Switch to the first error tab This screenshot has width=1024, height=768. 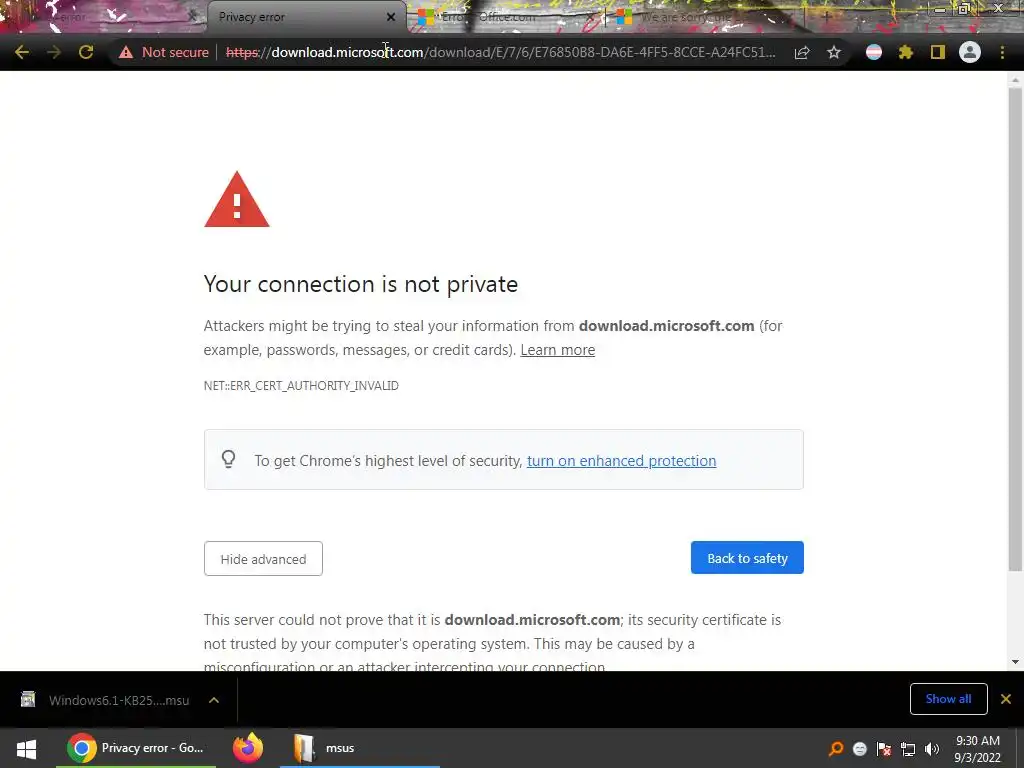(x=98, y=17)
